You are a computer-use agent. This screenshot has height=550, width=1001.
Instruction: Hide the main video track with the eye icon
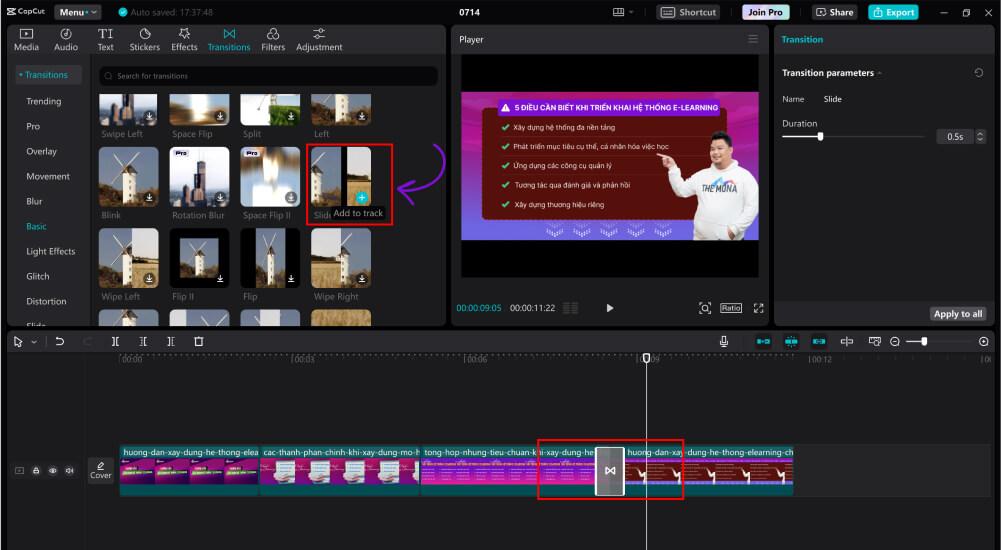pos(53,471)
